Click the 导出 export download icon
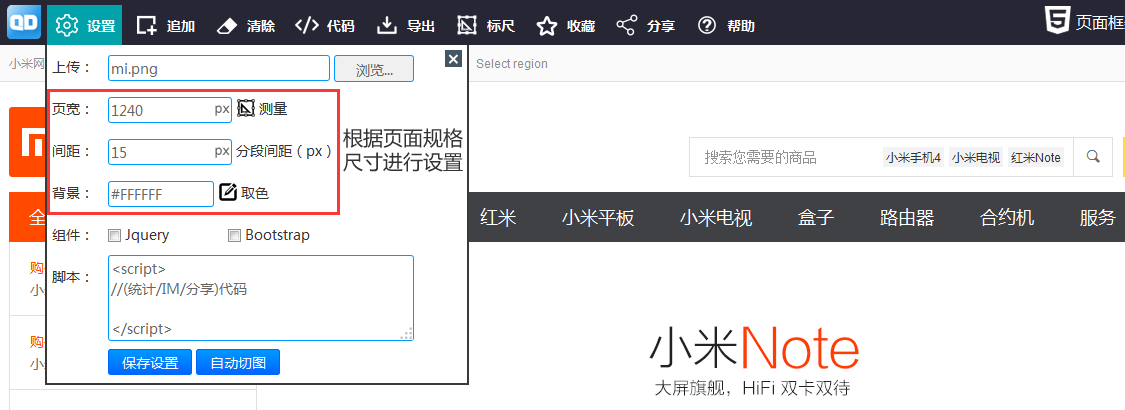Viewport: 1125px width, 410px height. (387, 26)
